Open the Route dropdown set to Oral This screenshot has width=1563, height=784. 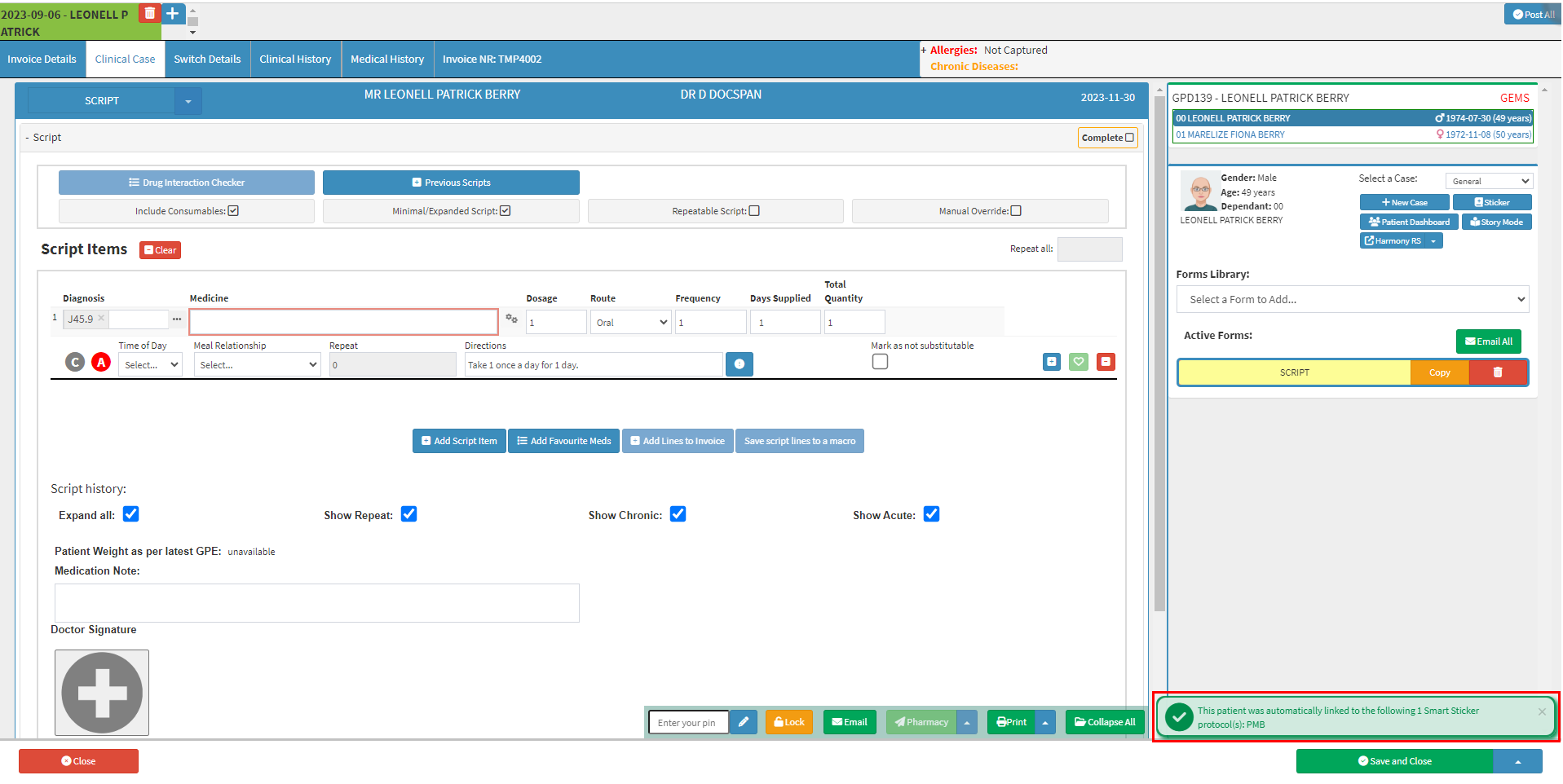[630, 323]
